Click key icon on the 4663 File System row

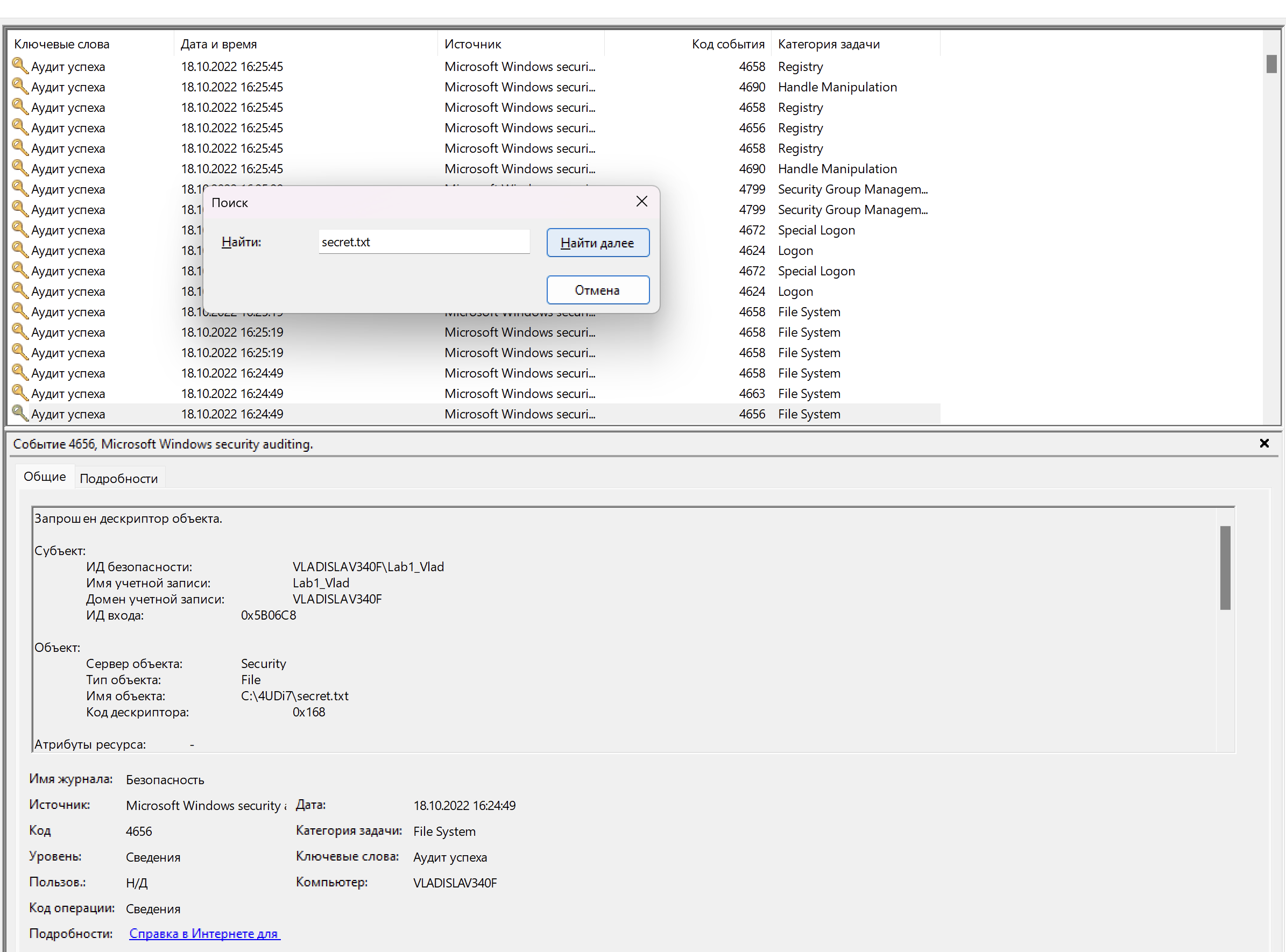[x=19, y=393]
